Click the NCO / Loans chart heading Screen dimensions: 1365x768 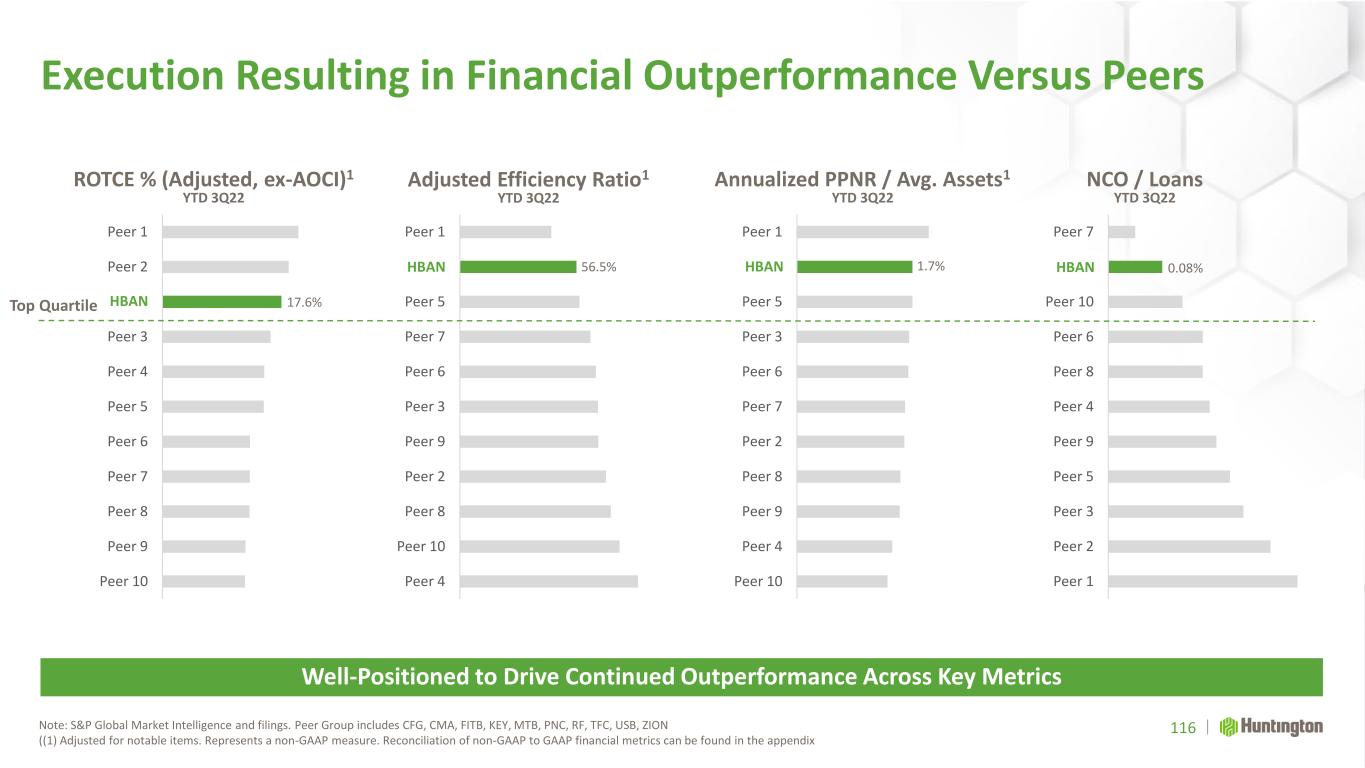1144,180
